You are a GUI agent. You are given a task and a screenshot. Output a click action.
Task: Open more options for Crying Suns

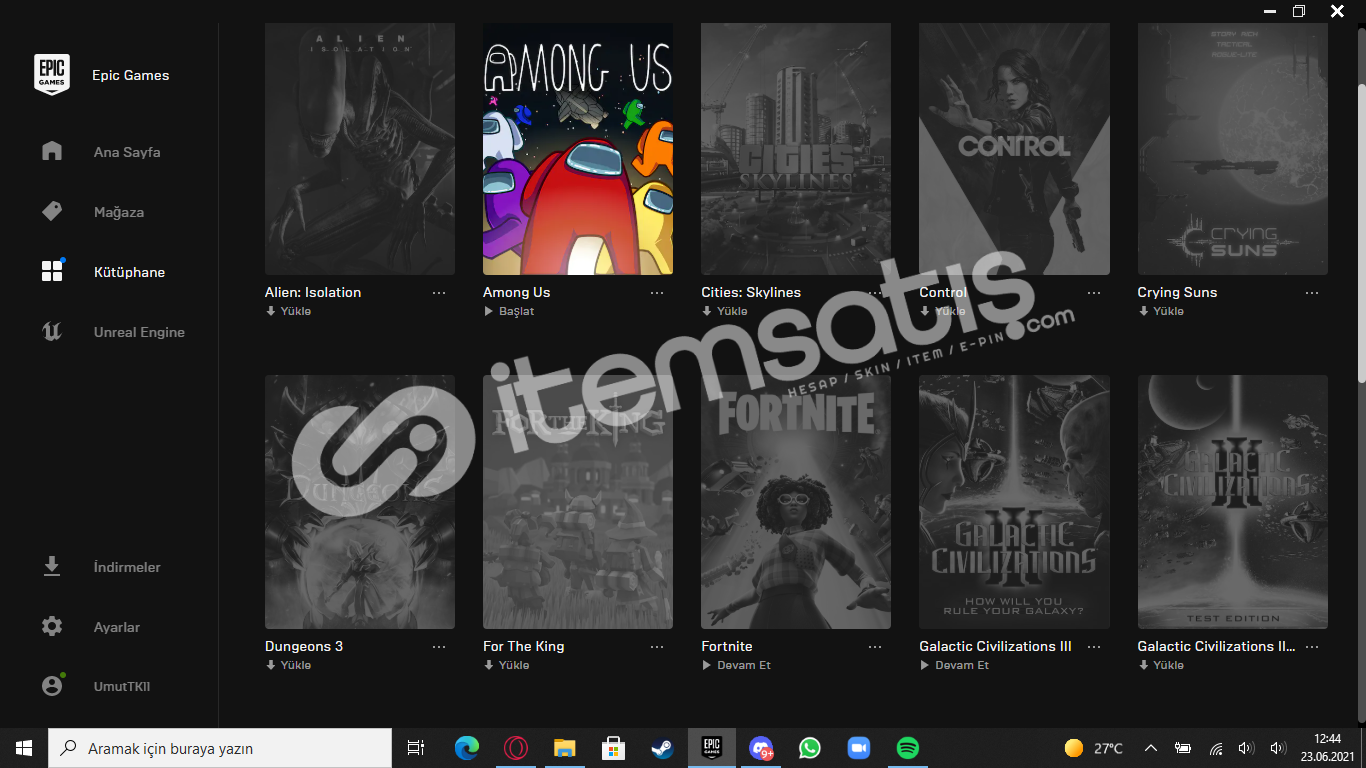pyautogui.click(x=1312, y=292)
